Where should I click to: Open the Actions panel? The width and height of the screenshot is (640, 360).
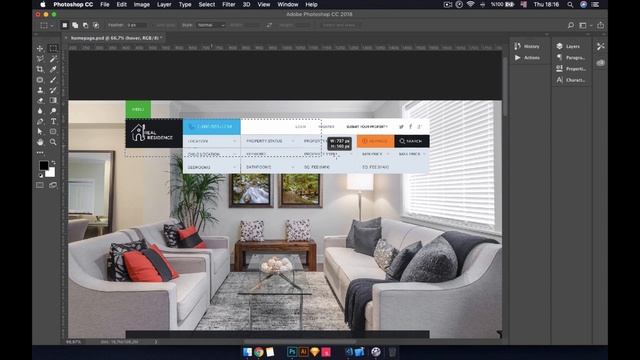527,58
